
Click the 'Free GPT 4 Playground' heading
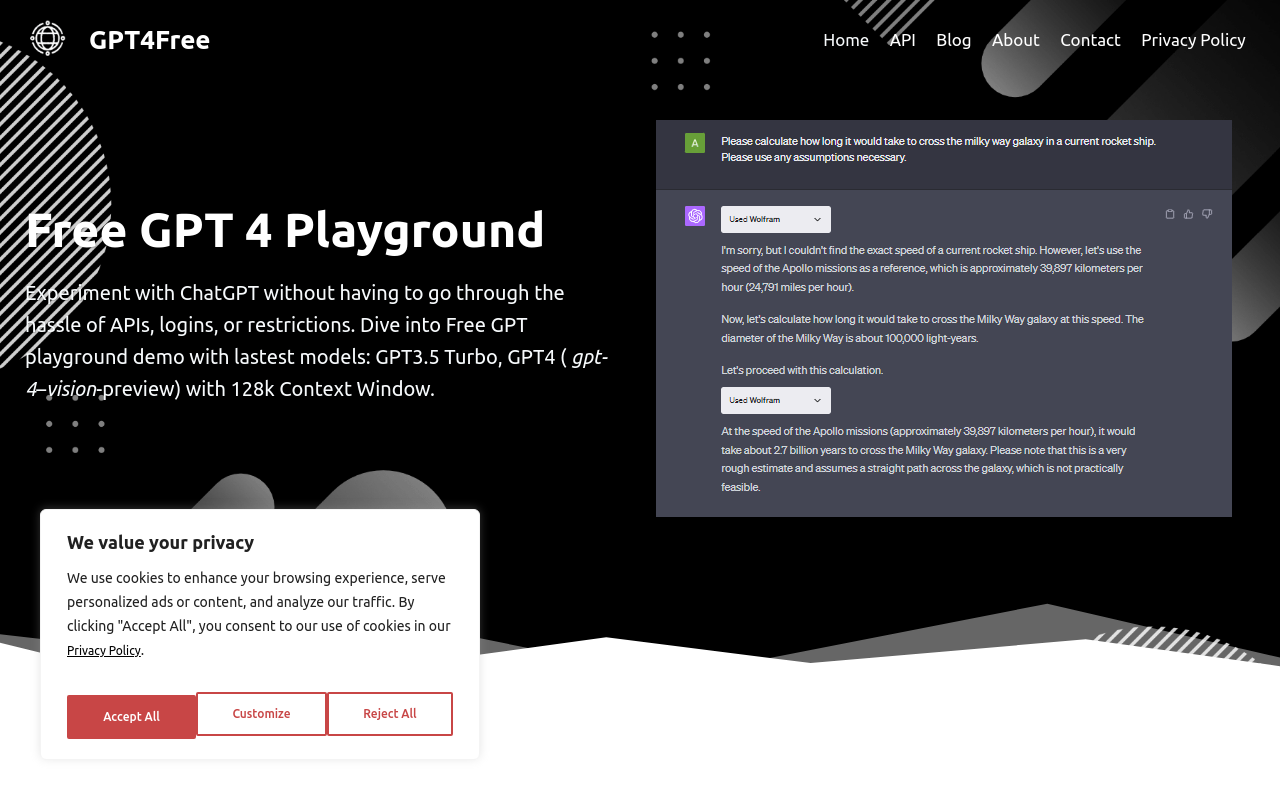coord(285,230)
